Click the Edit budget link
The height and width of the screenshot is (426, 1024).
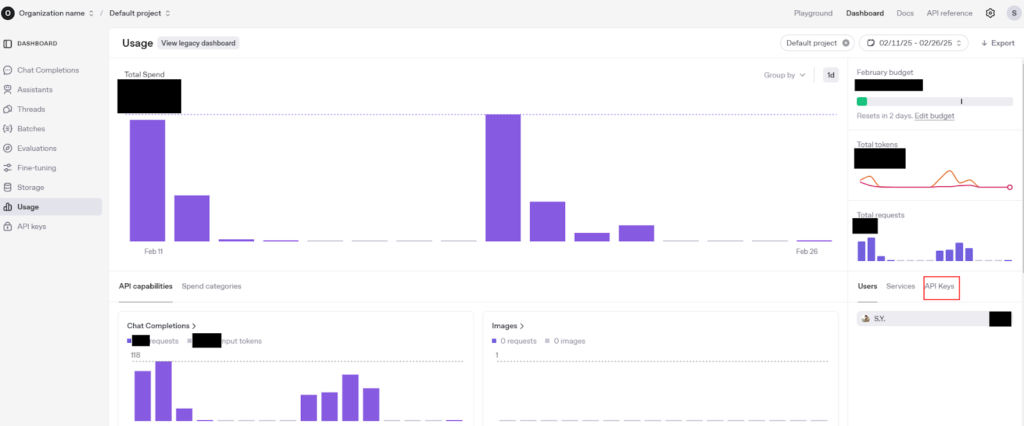(x=934, y=116)
